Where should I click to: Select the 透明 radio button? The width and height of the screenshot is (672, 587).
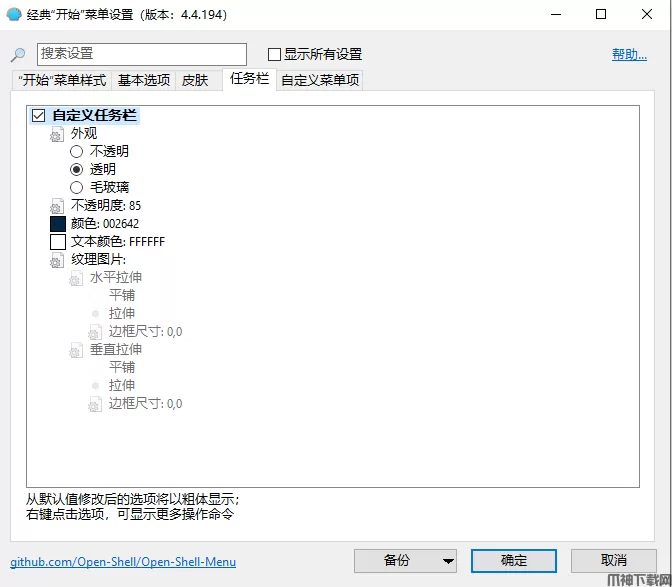(76, 169)
